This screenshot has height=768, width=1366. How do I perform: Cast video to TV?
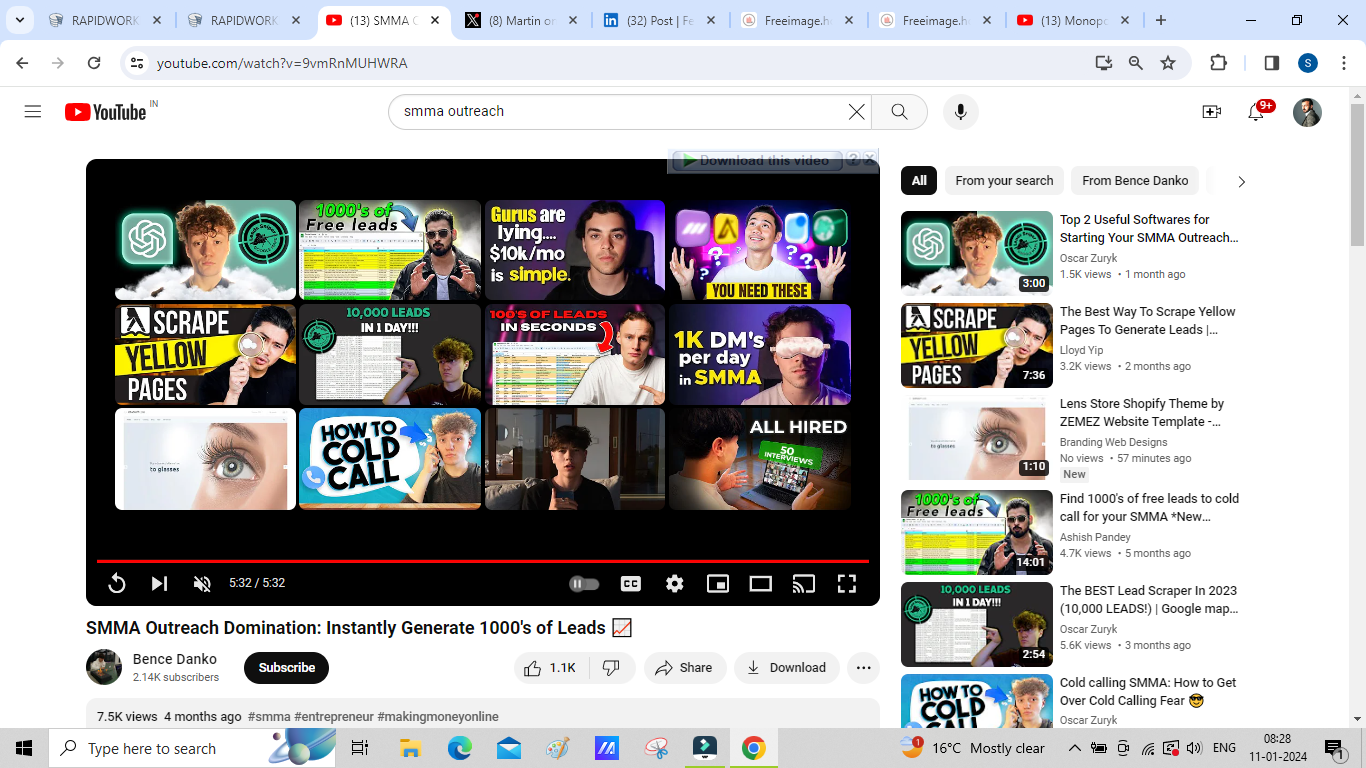click(804, 583)
